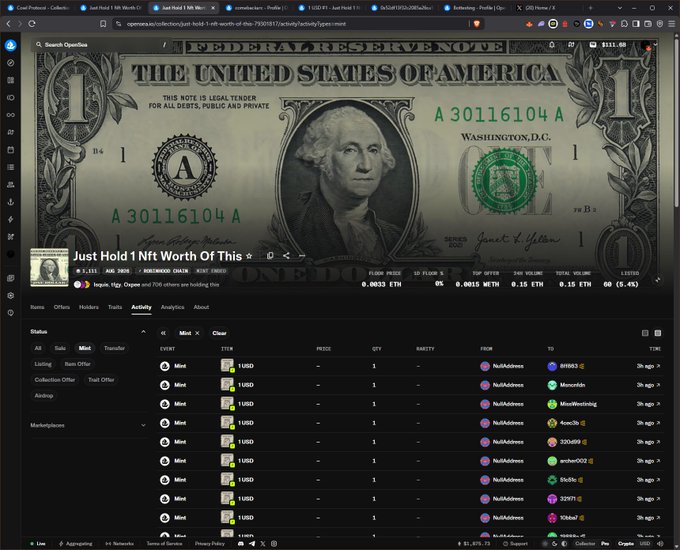The height and width of the screenshot is (550, 680).
Task: Open the browser hamburger menu
Action: 671,24
